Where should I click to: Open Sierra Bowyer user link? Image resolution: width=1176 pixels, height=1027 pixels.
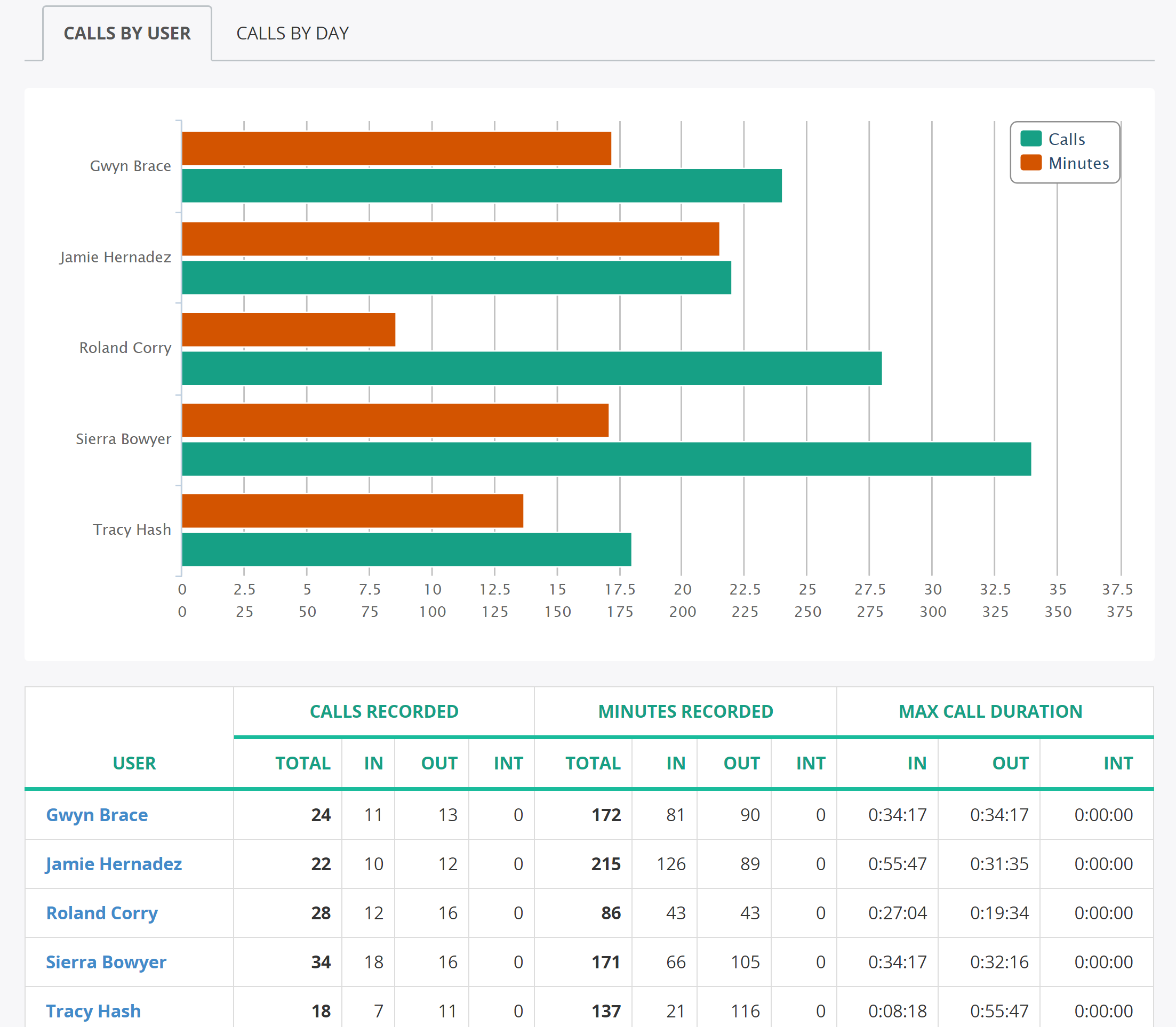(106, 961)
